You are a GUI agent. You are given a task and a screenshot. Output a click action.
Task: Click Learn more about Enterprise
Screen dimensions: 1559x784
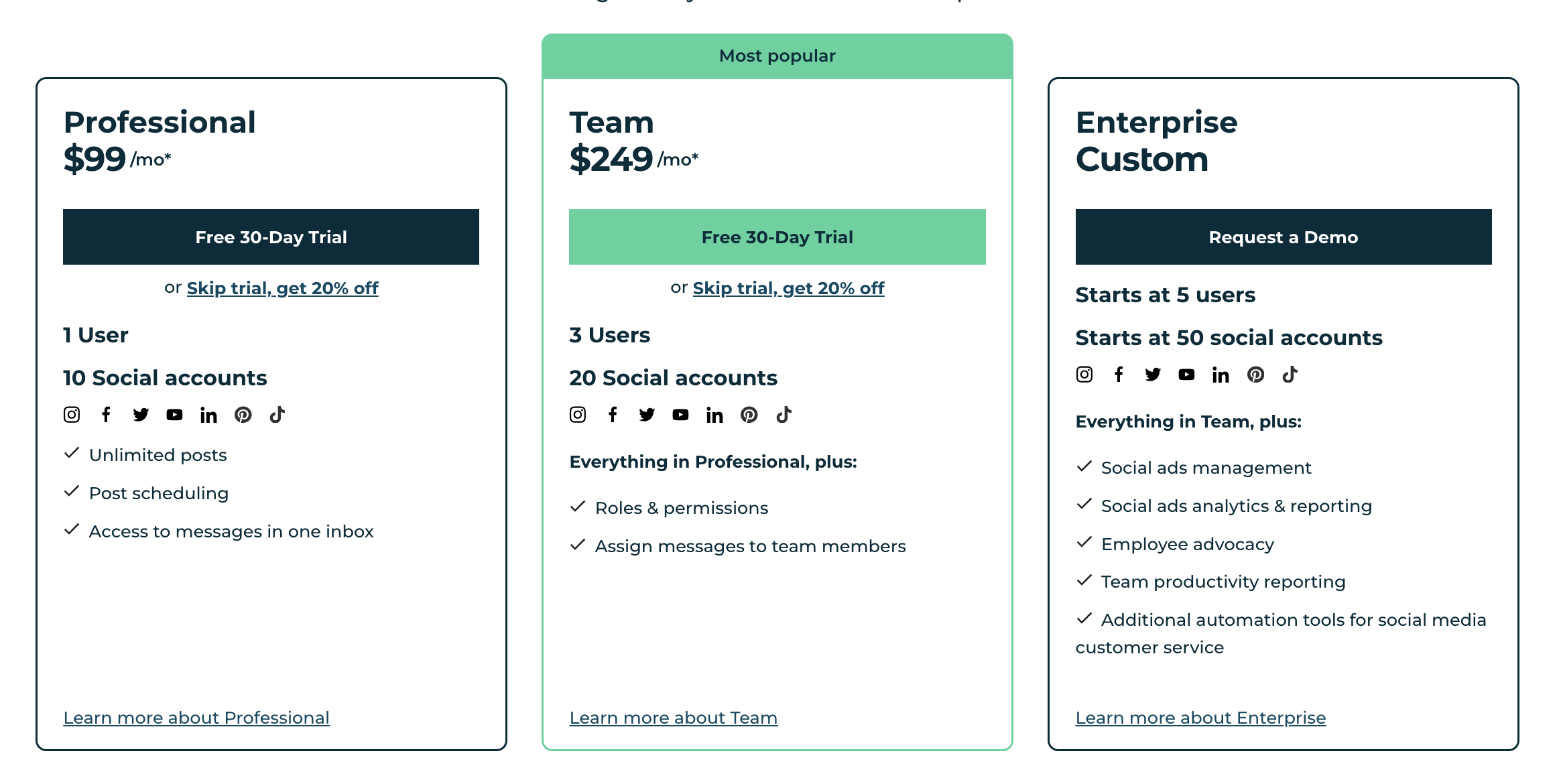(x=1200, y=718)
